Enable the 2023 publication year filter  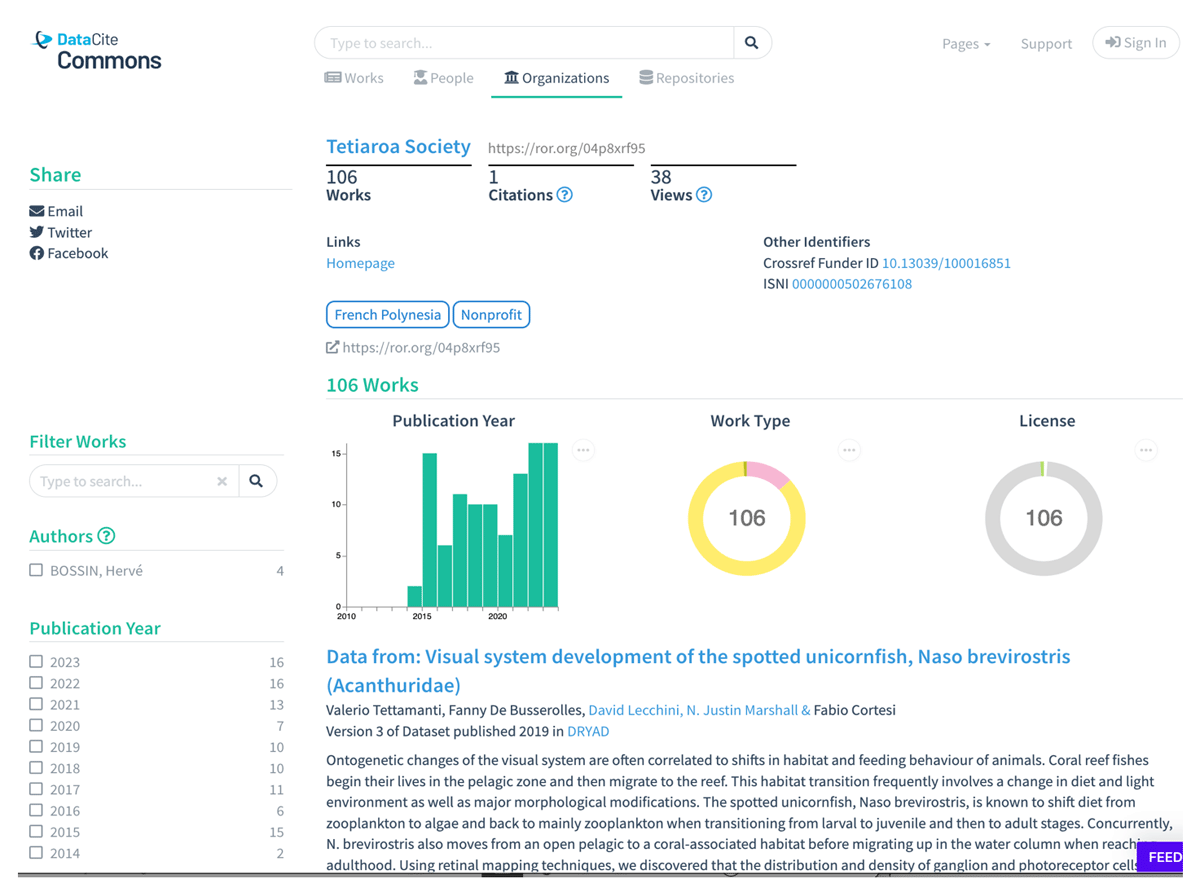point(36,662)
